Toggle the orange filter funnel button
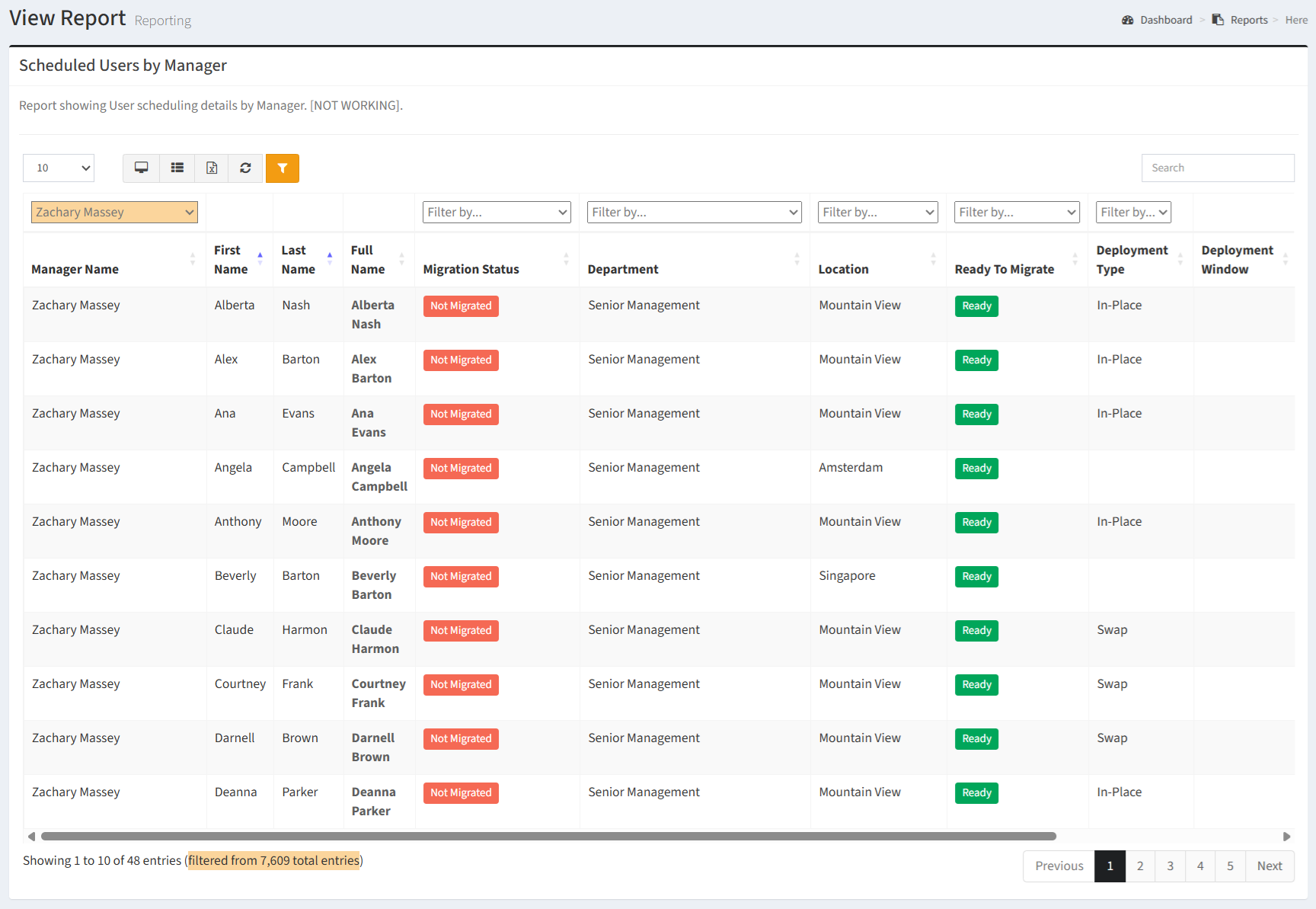1316x909 pixels. pyautogui.click(x=282, y=168)
